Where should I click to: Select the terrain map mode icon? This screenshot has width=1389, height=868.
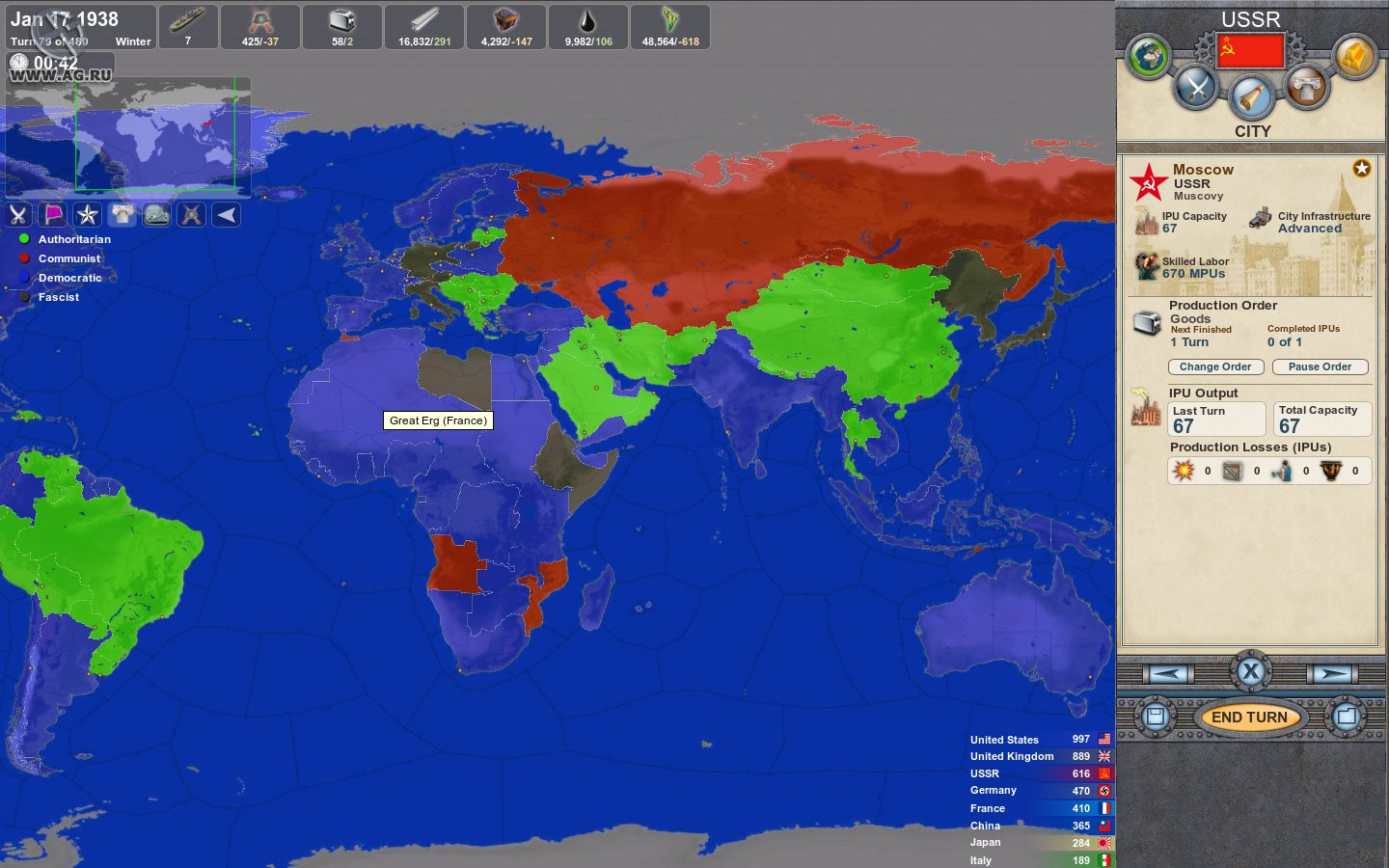157,215
